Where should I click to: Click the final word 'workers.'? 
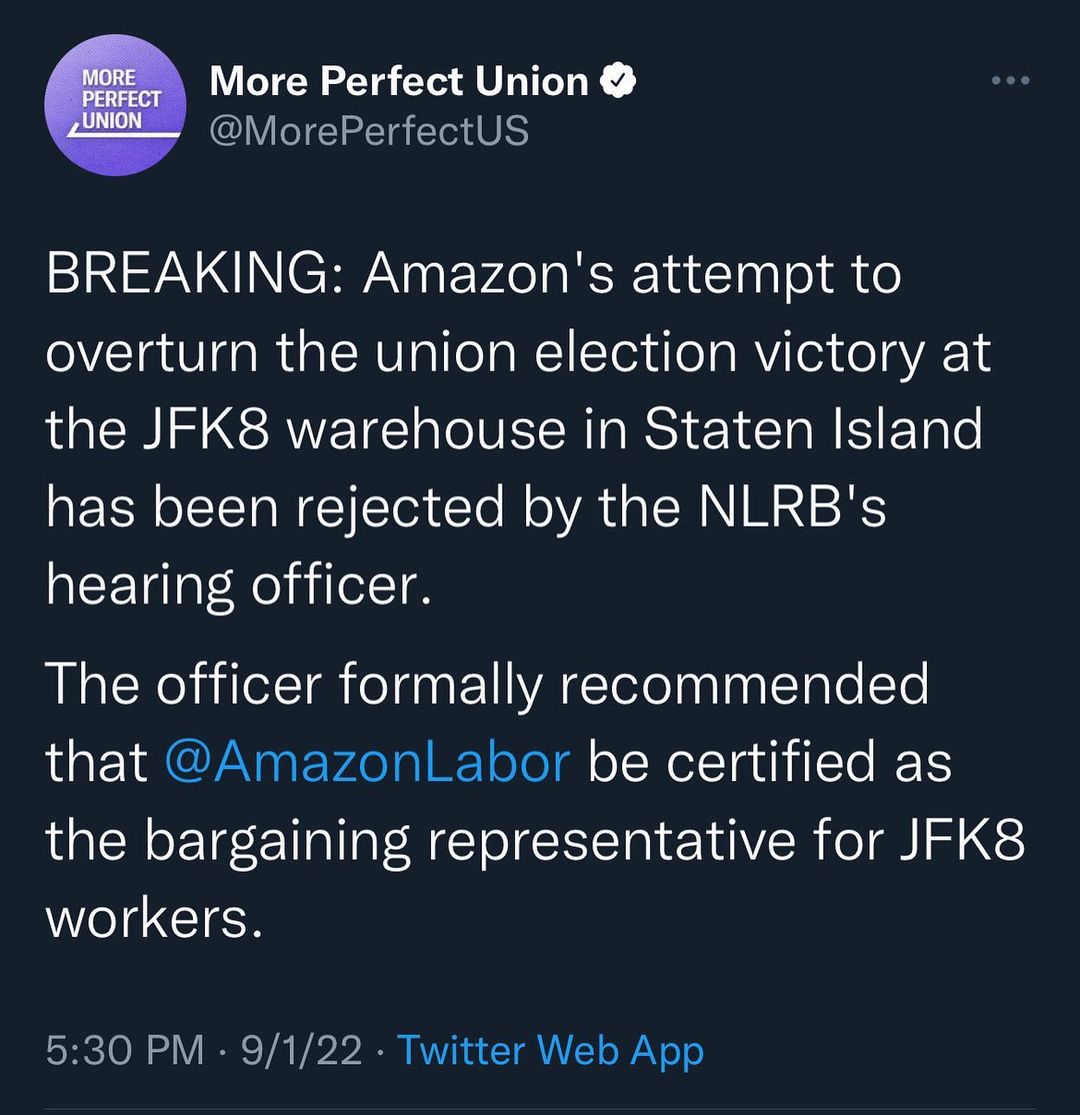(x=155, y=918)
